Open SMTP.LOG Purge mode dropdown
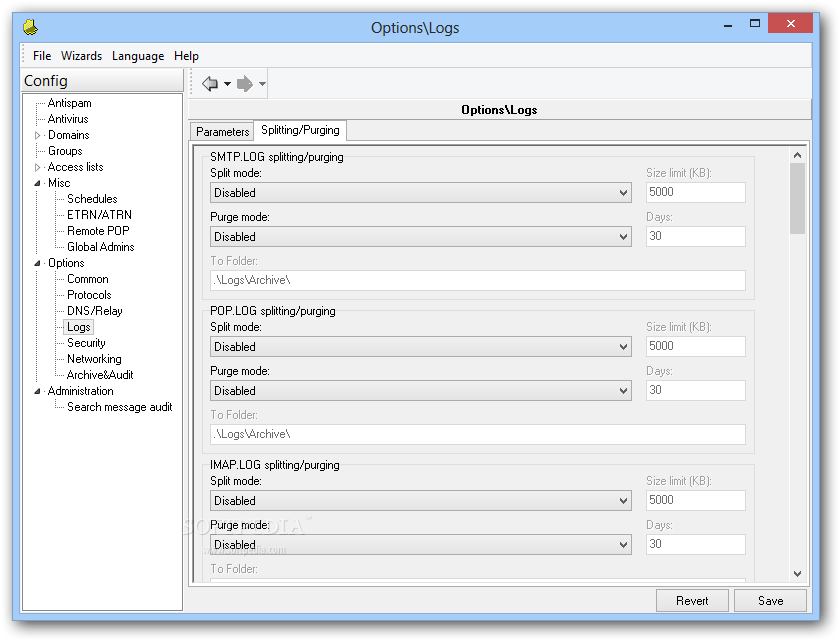 (421, 237)
